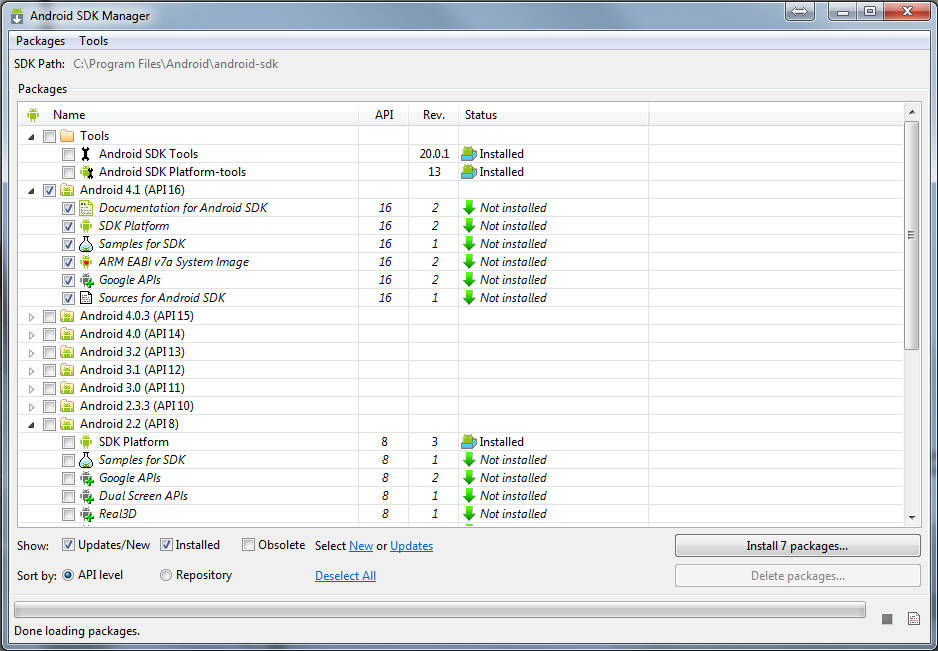Expand the Android 4.0 (API 14) group

pos(32,334)
